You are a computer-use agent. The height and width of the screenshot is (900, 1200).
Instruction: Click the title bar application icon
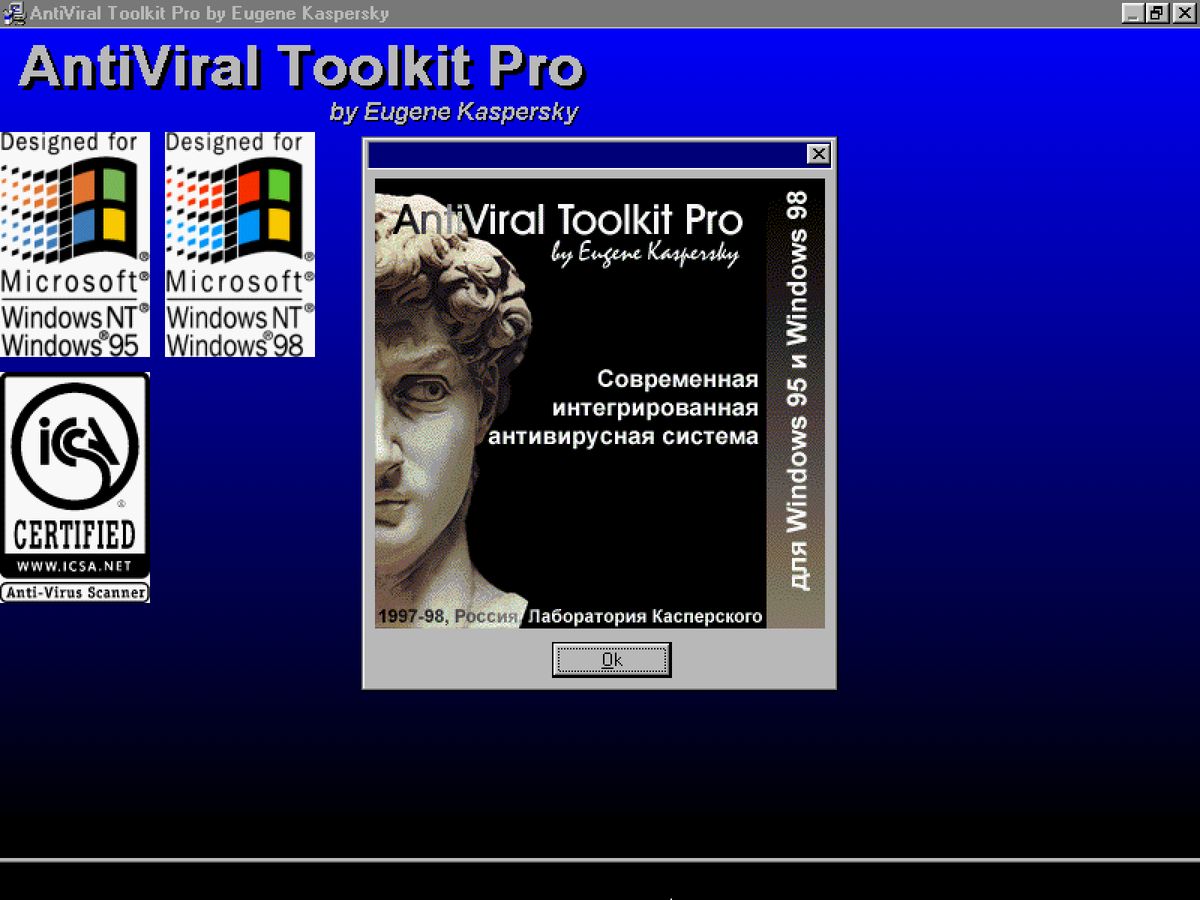[x=14, y=14]
